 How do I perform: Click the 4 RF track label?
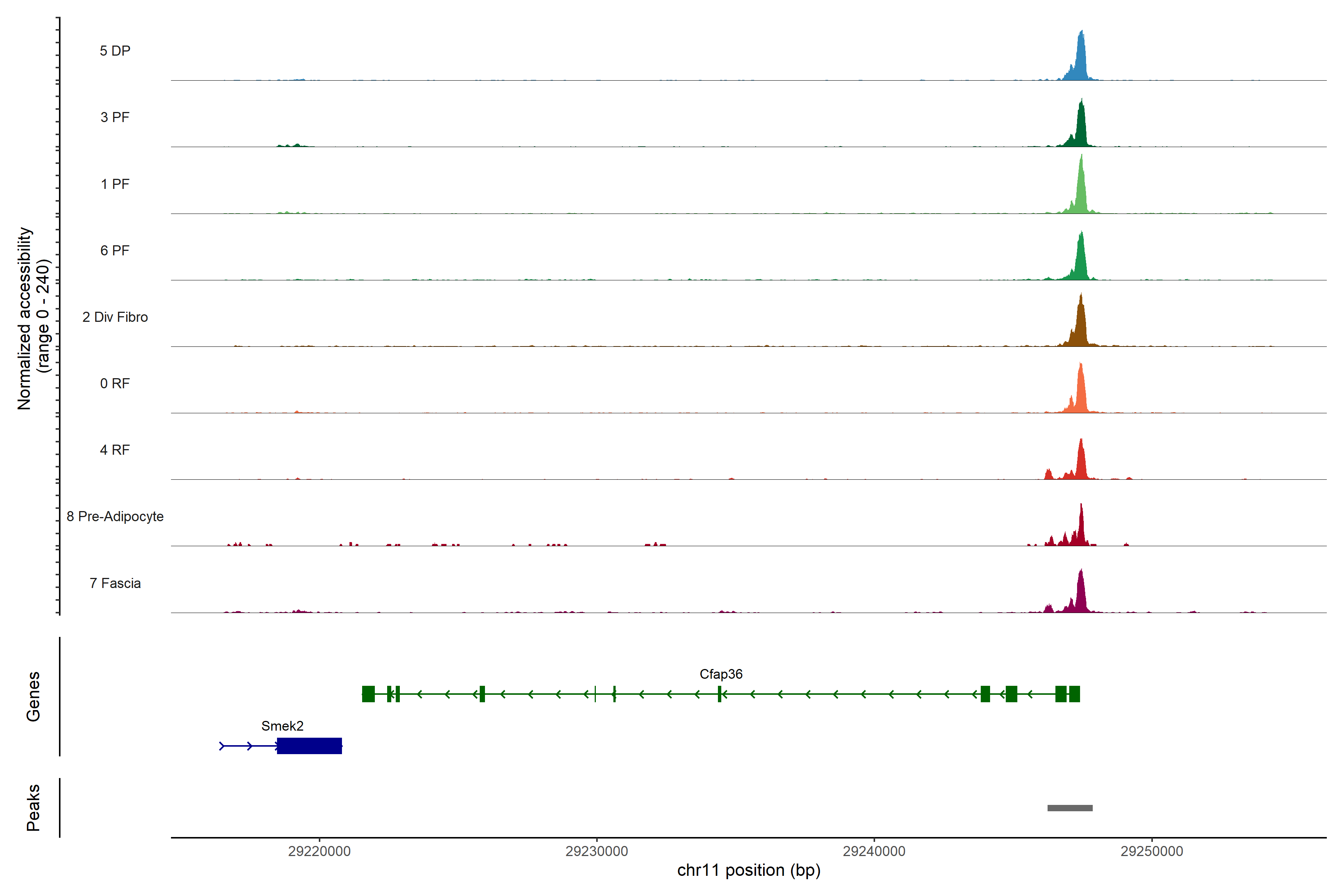click(x=115, y=450)
